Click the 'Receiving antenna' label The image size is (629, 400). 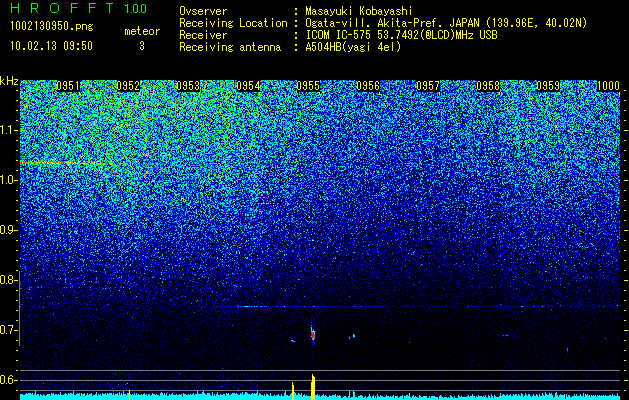tap(230, 47)
